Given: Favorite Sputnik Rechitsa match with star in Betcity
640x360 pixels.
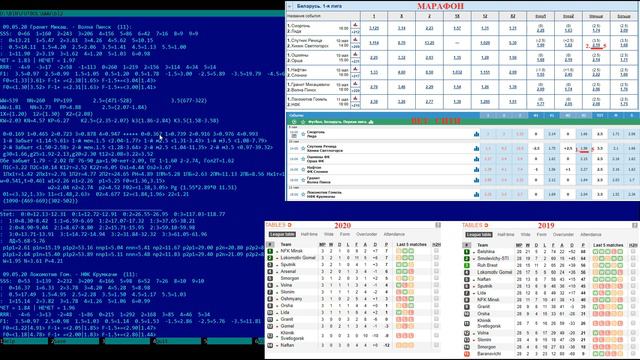Looking at the screenshot, I should tap(303, 149).
